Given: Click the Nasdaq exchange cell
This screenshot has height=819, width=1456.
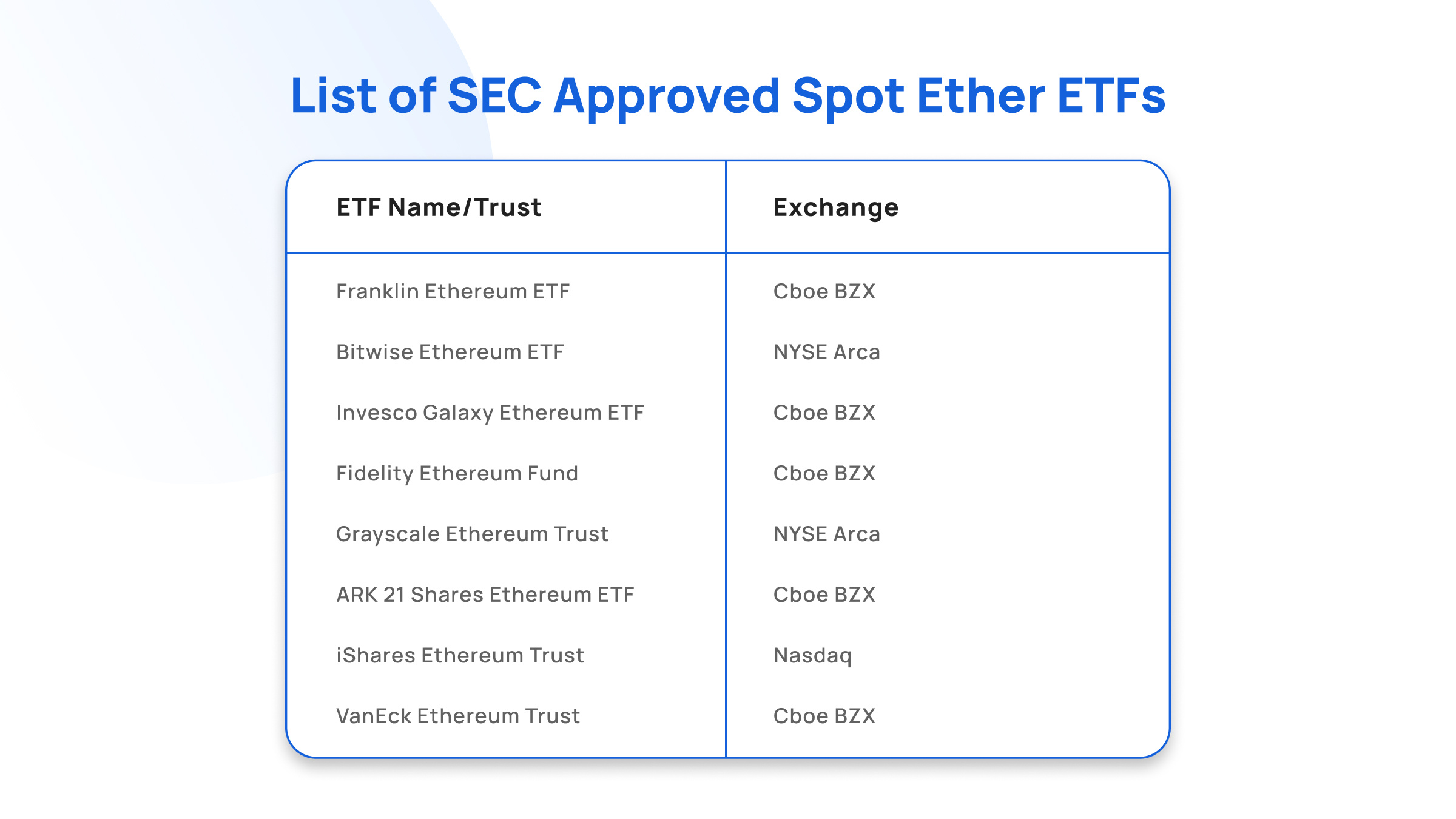Looking at the screenshot, I should pos(812,655).
